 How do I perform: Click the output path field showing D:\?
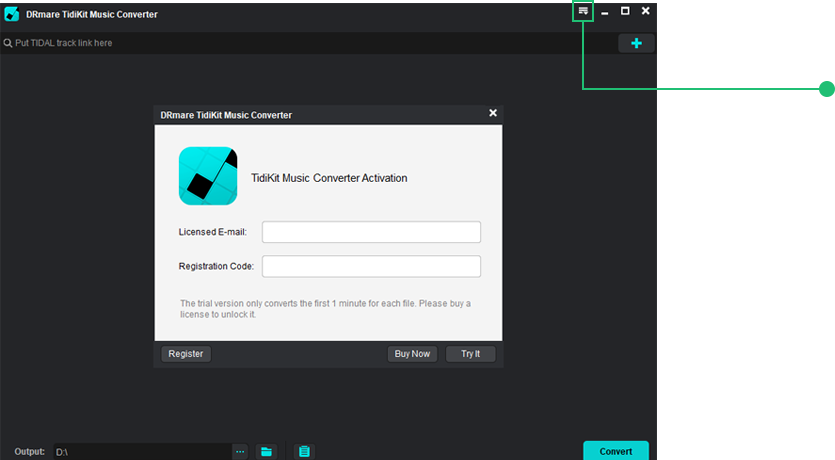[x=142, y=451]
